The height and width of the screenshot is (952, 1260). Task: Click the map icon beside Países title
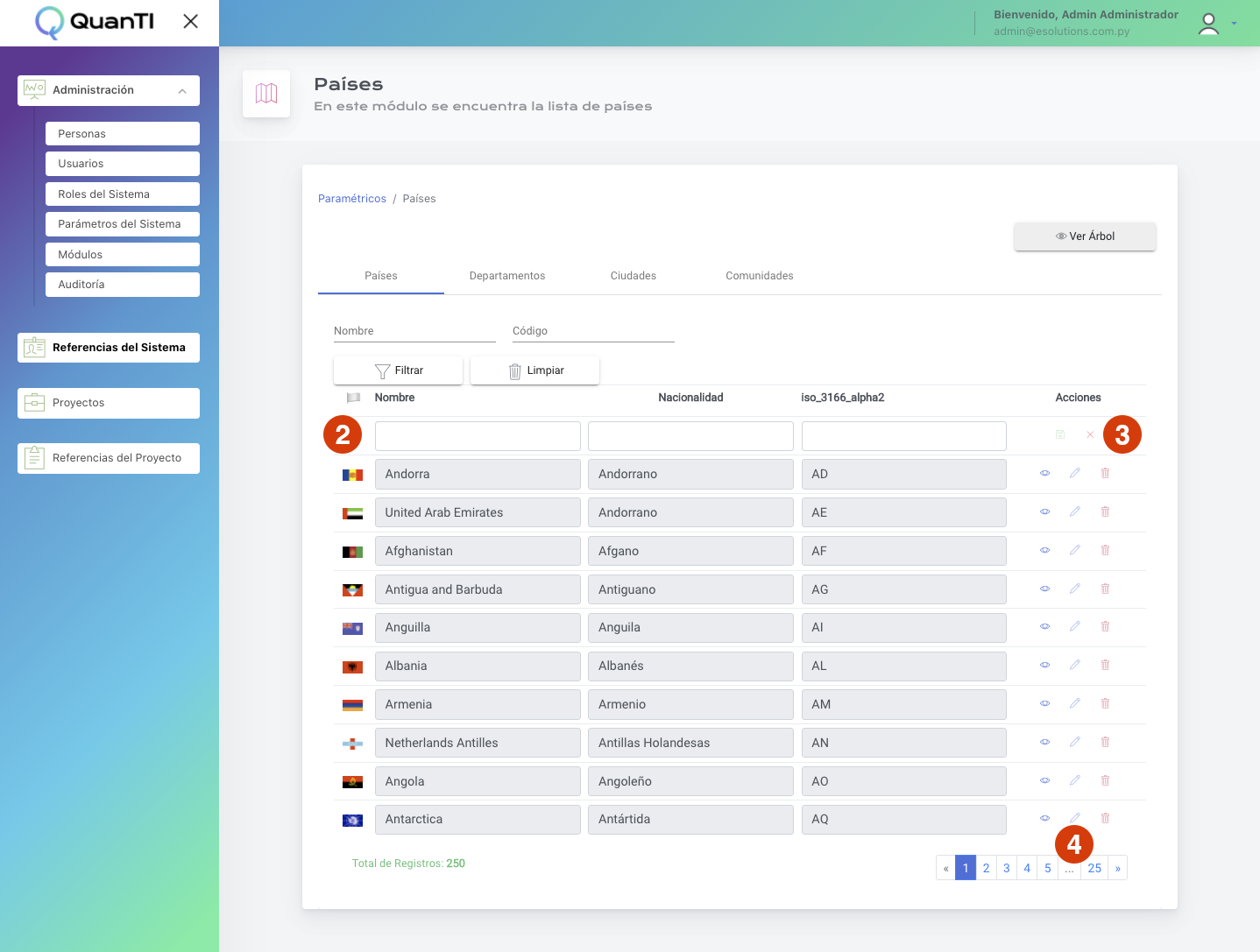(266, 94)
